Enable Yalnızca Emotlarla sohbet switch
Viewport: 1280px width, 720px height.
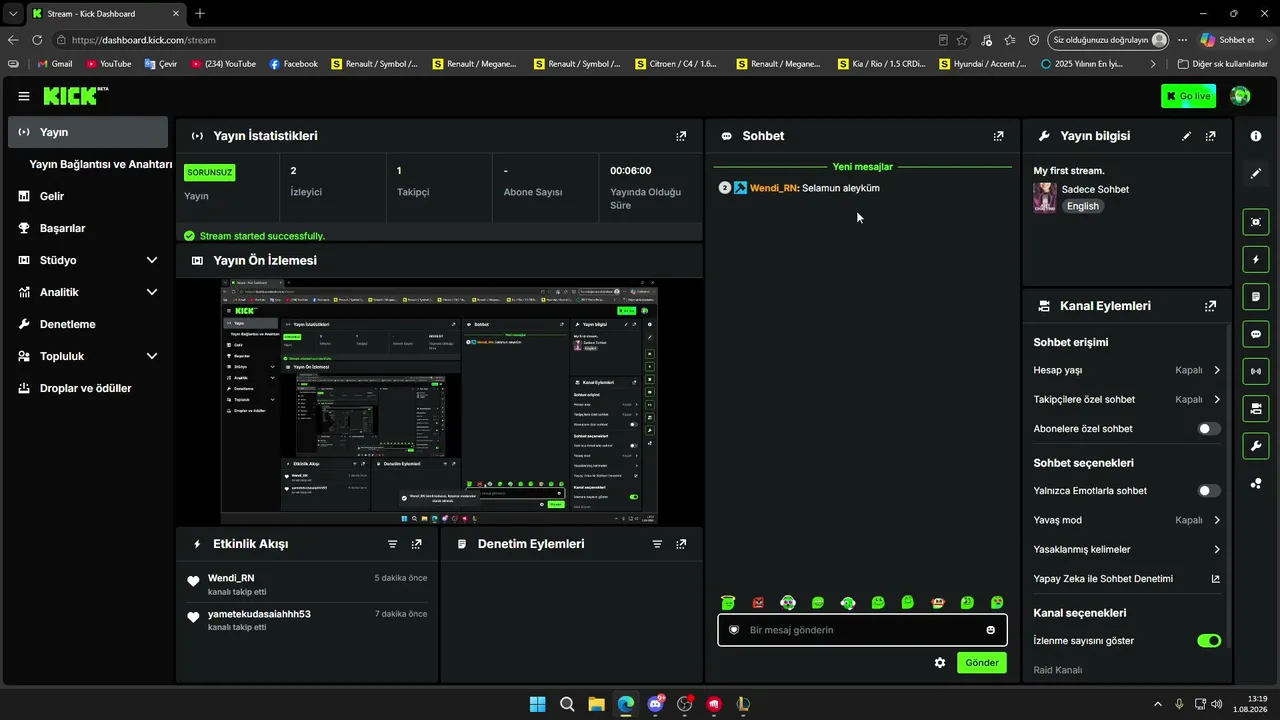tap(1209, 491)
